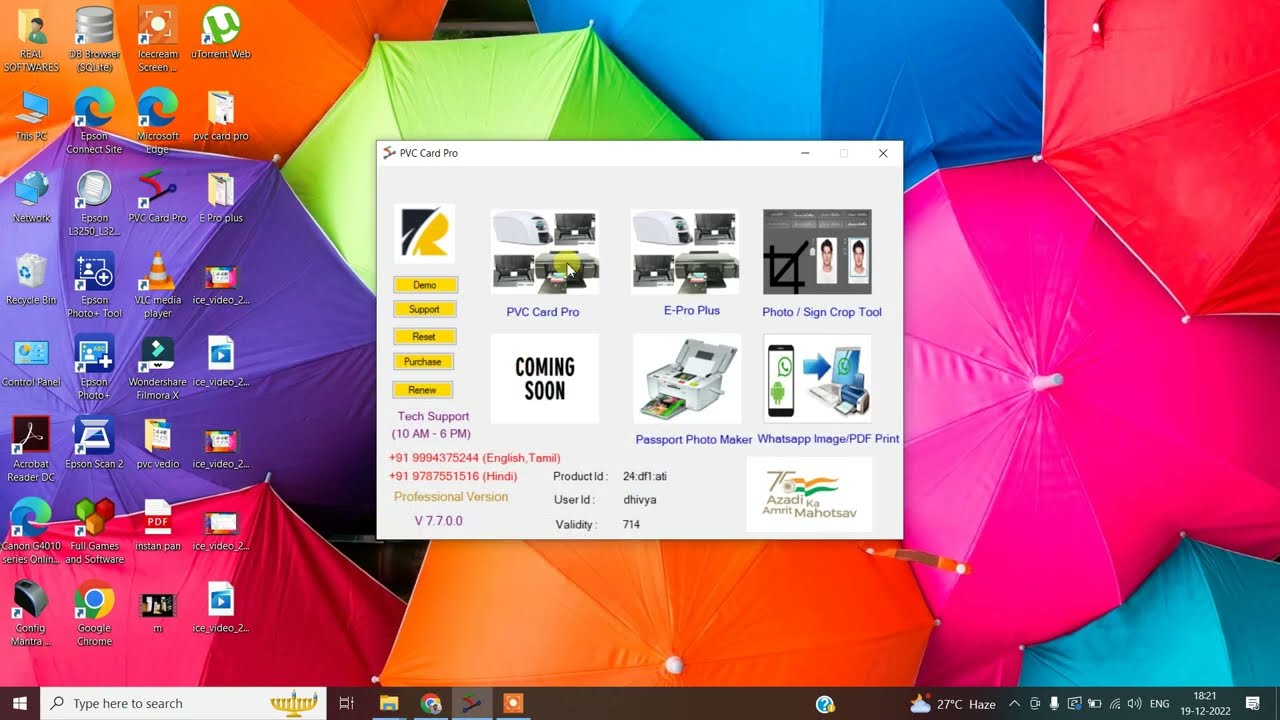The height and width of the screenshot is (720, 1280).
Task: Click the Photo / Sign Crop Tool label
Action: [x=822, y=312]
